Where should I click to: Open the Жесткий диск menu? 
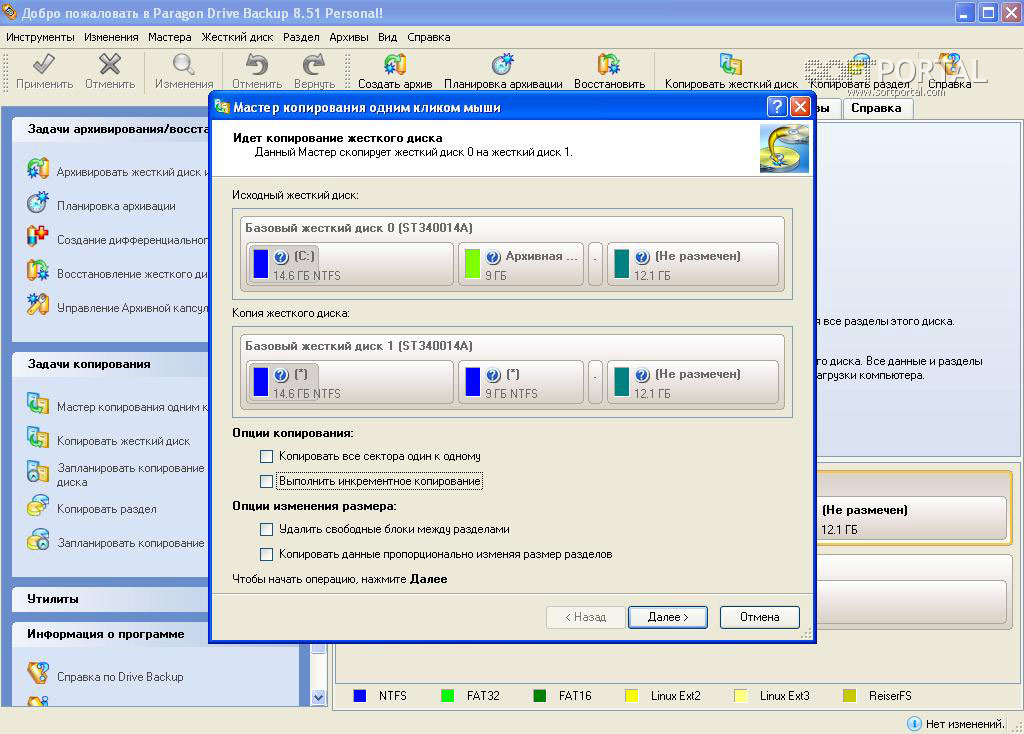(x=237, y=37)
